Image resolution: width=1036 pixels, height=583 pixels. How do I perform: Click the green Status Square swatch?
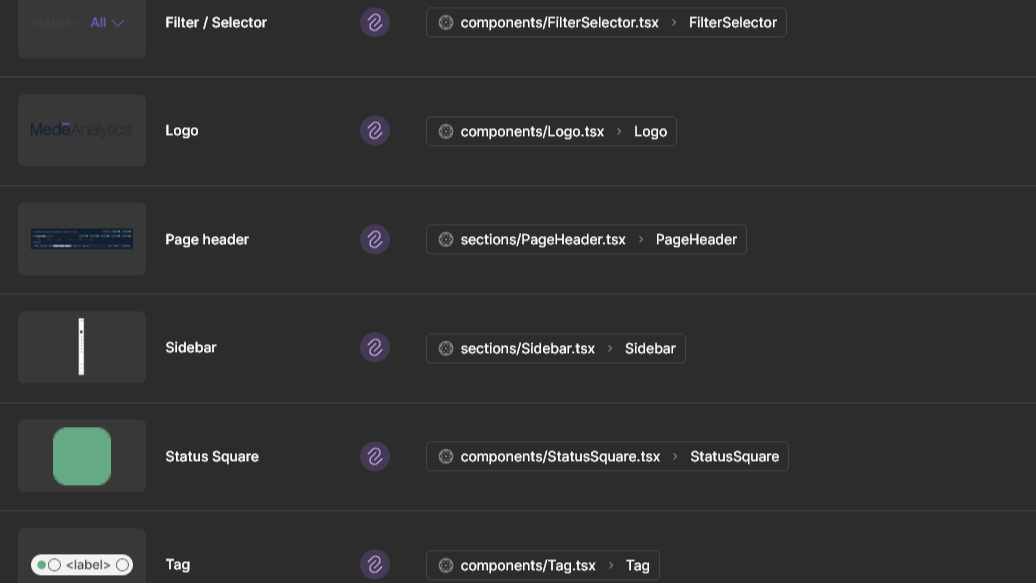click(x=82, y=456)
